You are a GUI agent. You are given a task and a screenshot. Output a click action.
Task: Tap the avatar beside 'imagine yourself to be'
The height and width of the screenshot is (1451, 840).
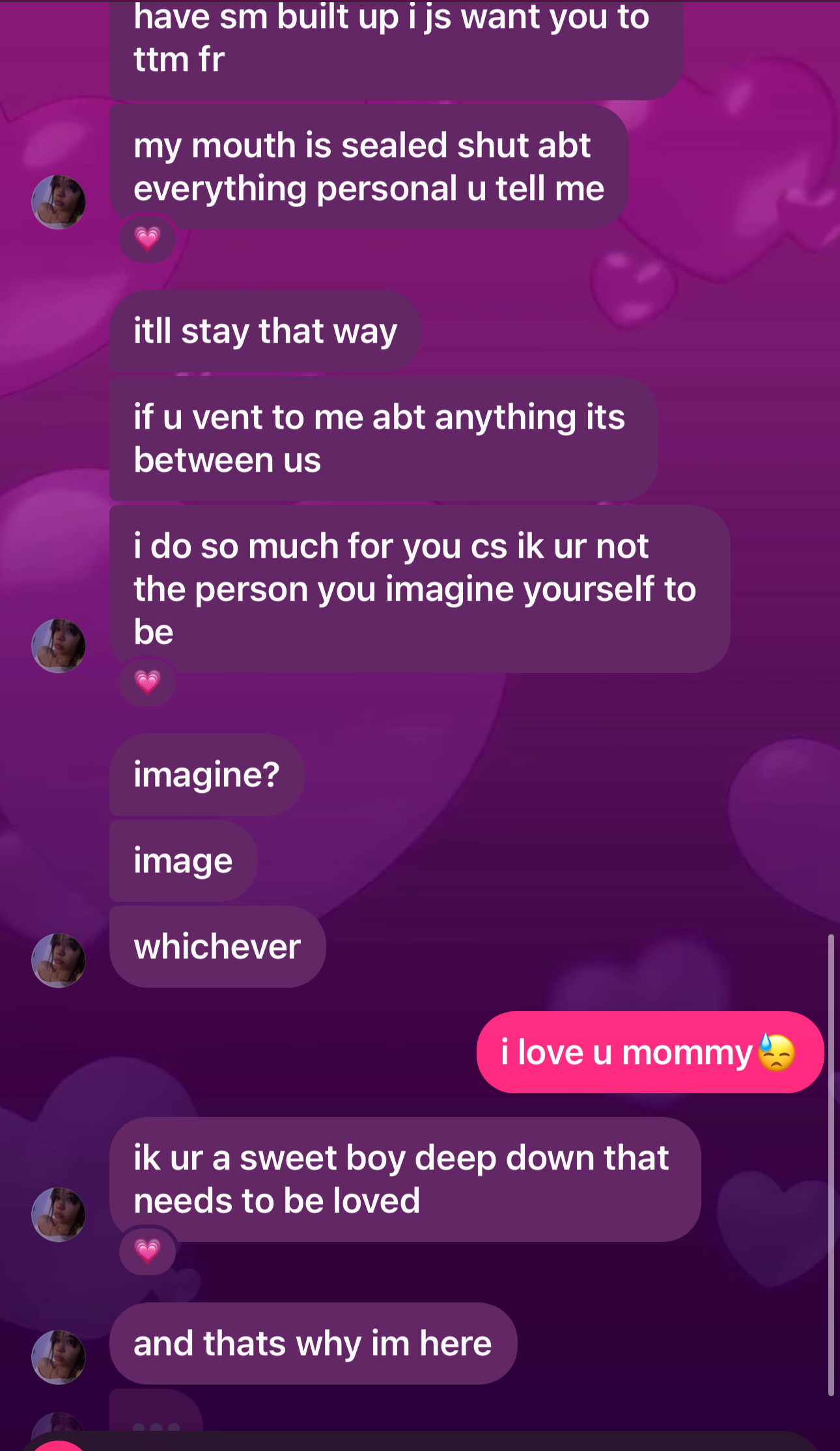tap(59, 646)
